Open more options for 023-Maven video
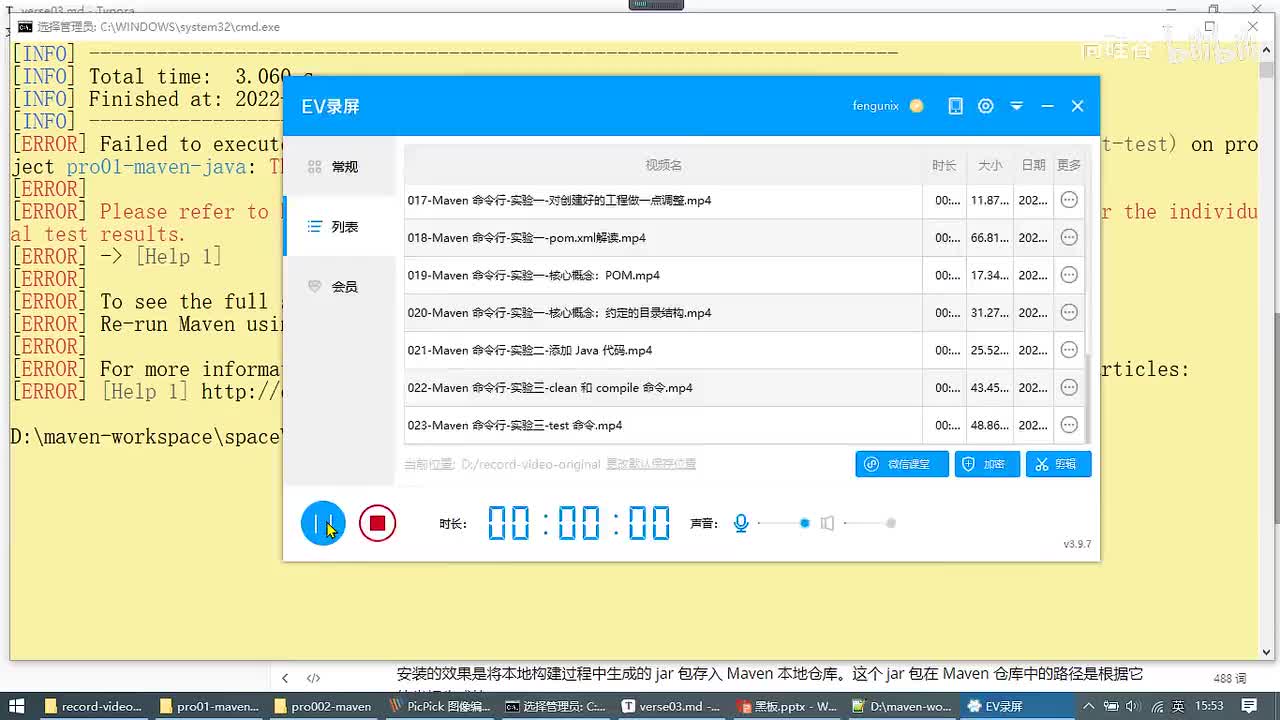The height and width of the screenshot is (720, 1280). (x=1069, y=425)
